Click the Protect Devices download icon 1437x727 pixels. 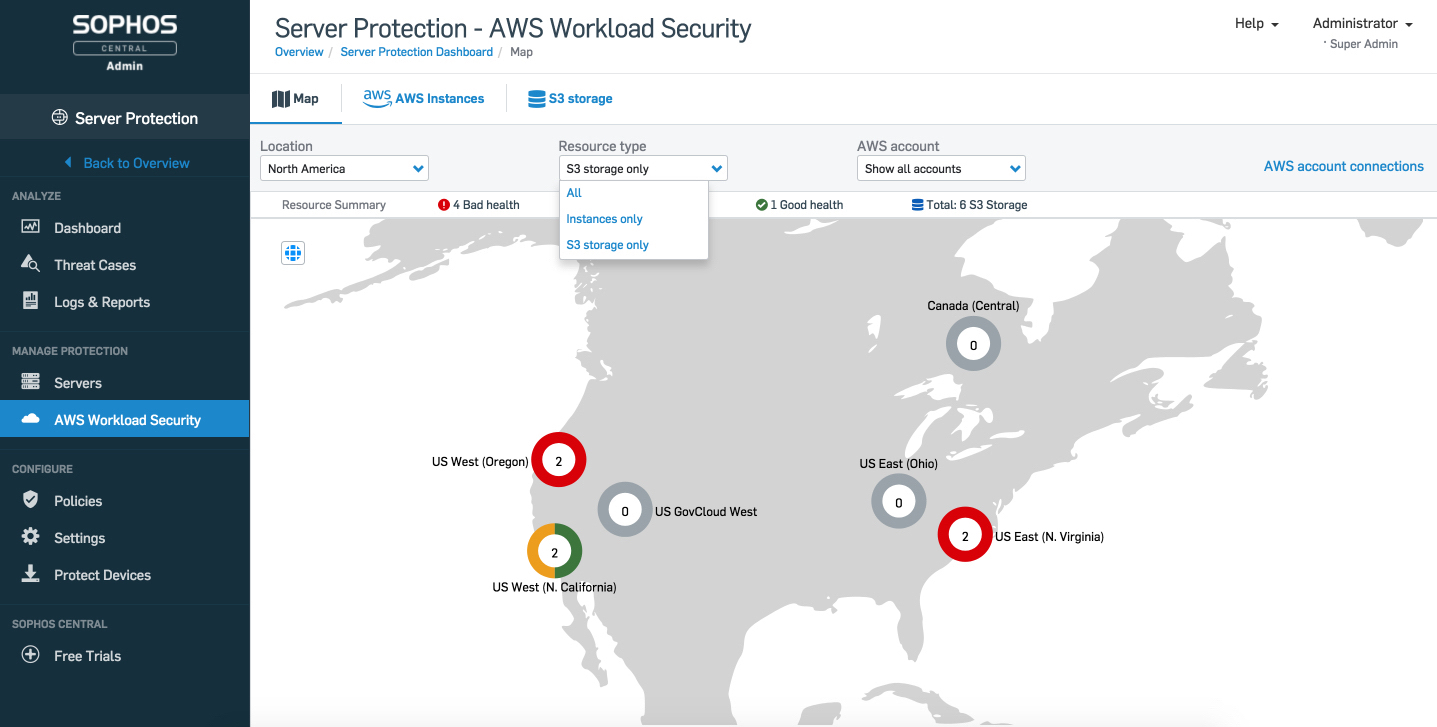[30, 574]
